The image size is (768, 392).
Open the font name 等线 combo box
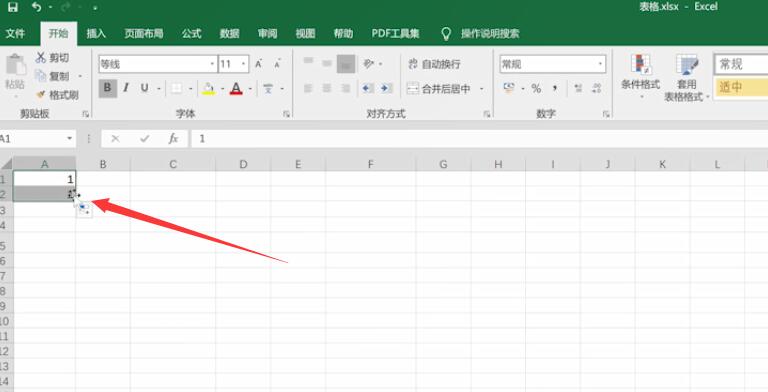click(158, 64)
